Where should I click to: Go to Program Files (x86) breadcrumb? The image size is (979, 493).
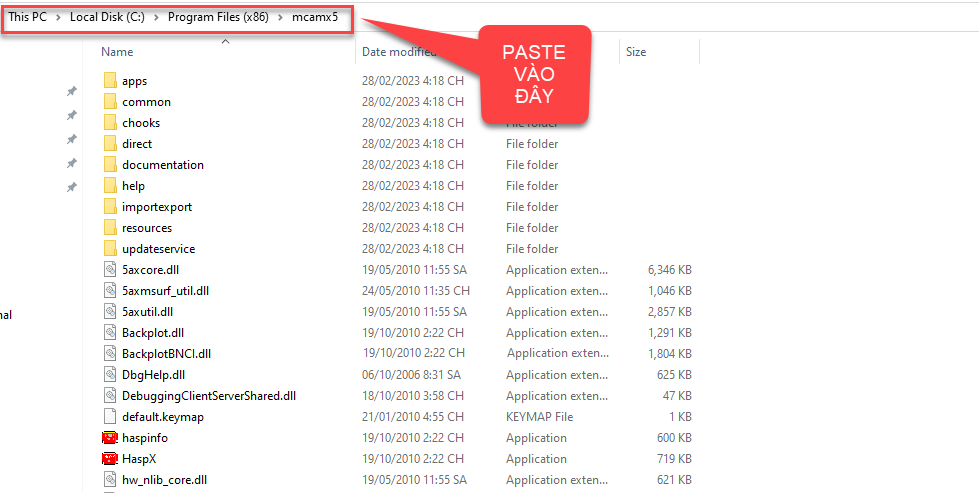pos(219,17)
